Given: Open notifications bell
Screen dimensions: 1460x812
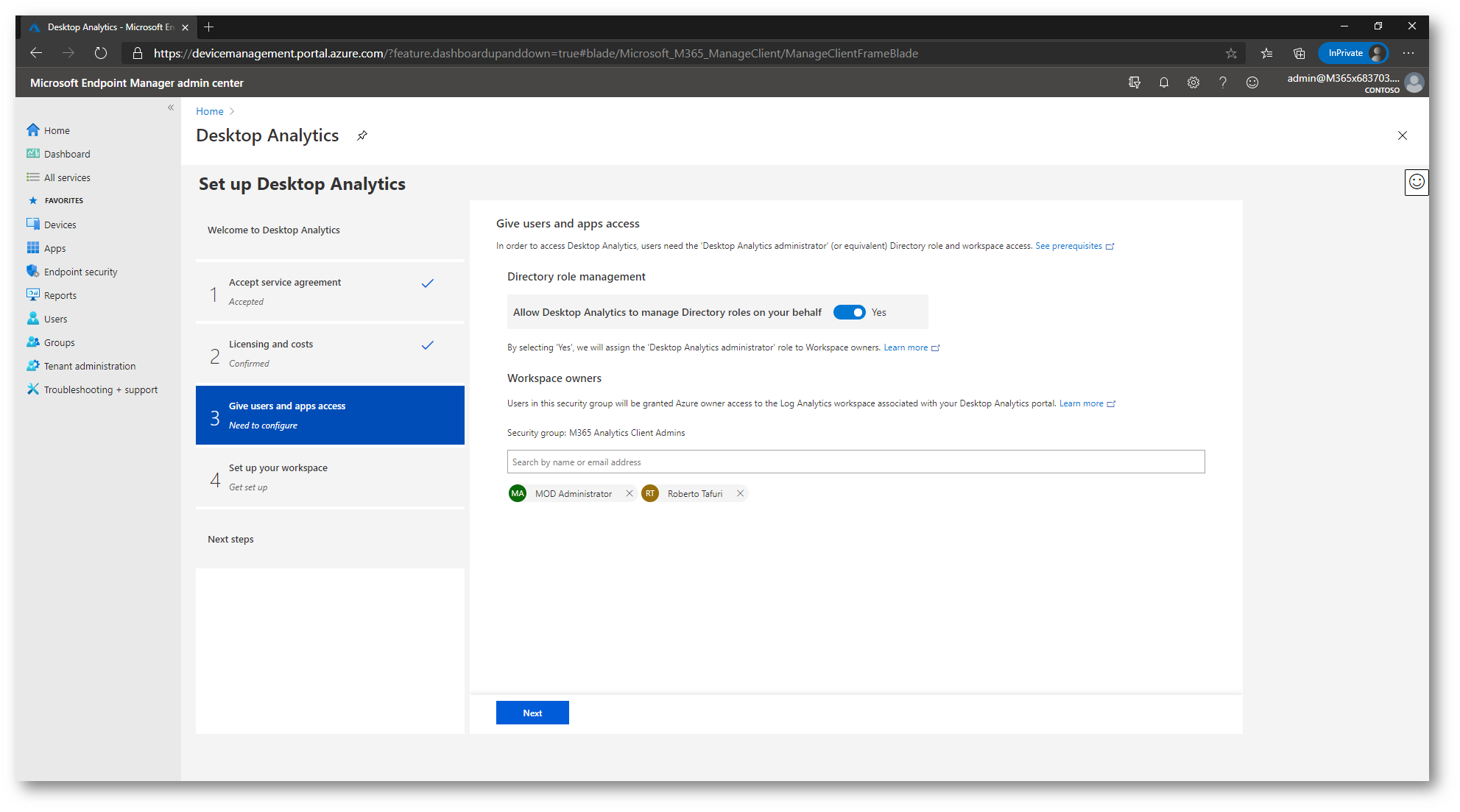Looking at the screenshot, I should pos(1164,82).
